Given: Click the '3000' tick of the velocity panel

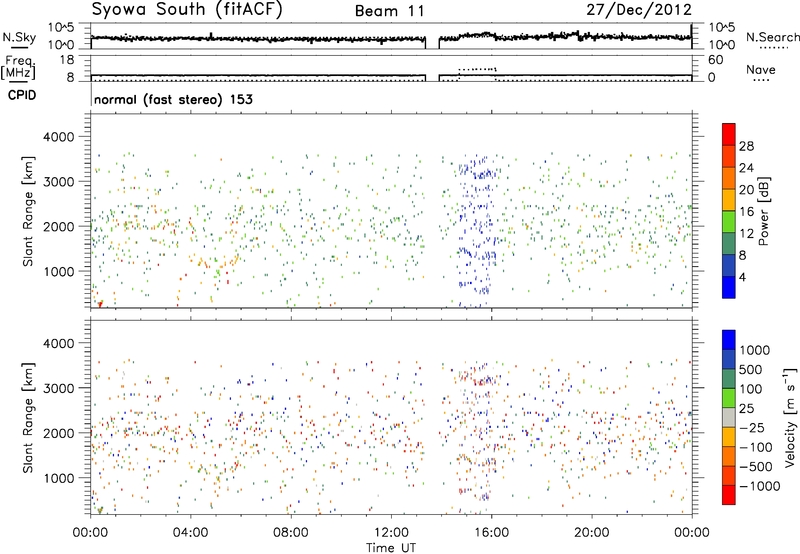Looking at the screenshot, I should pos(58,388).
